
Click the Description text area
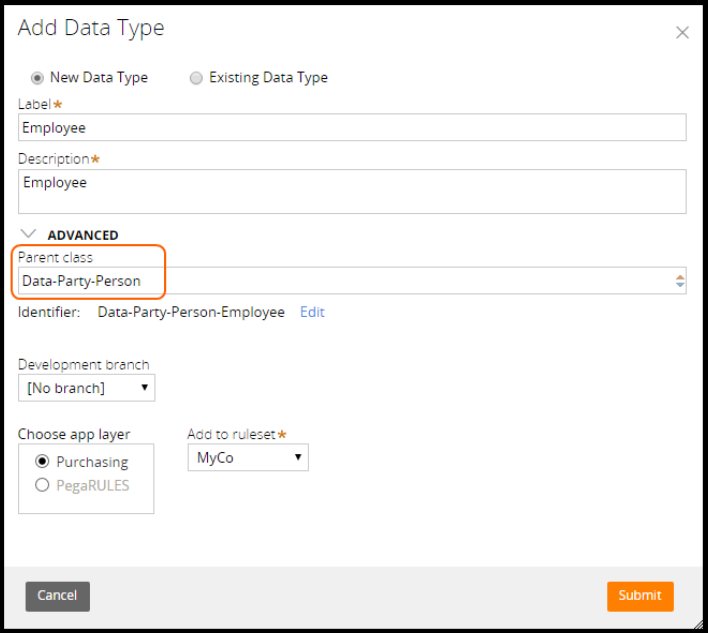click(x=352, y=191)
